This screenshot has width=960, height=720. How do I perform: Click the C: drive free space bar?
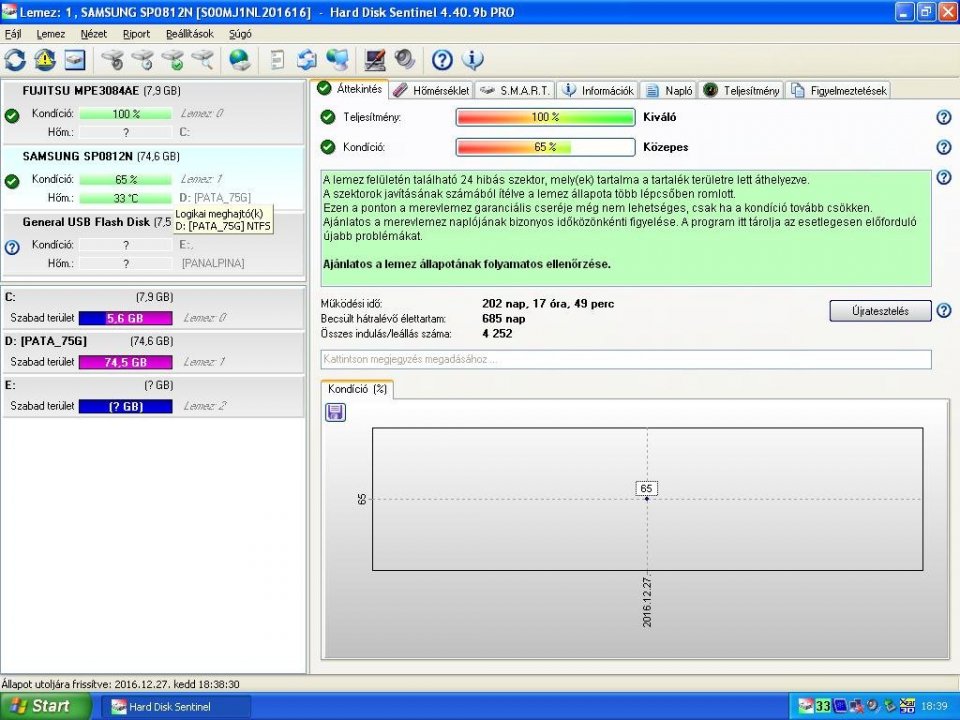(126, 318)
